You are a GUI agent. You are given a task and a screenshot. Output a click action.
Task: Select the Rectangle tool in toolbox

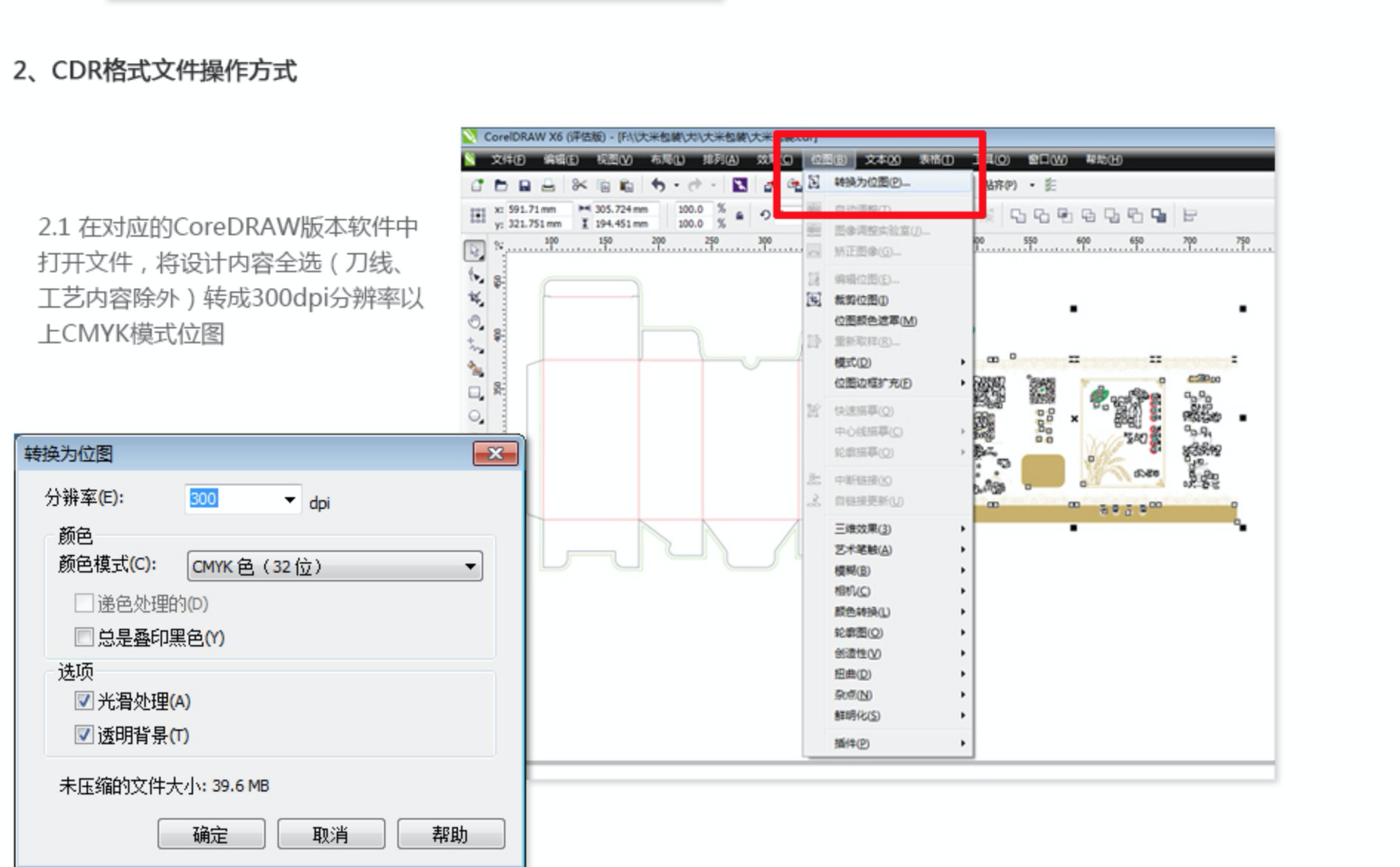coord(475,393)
